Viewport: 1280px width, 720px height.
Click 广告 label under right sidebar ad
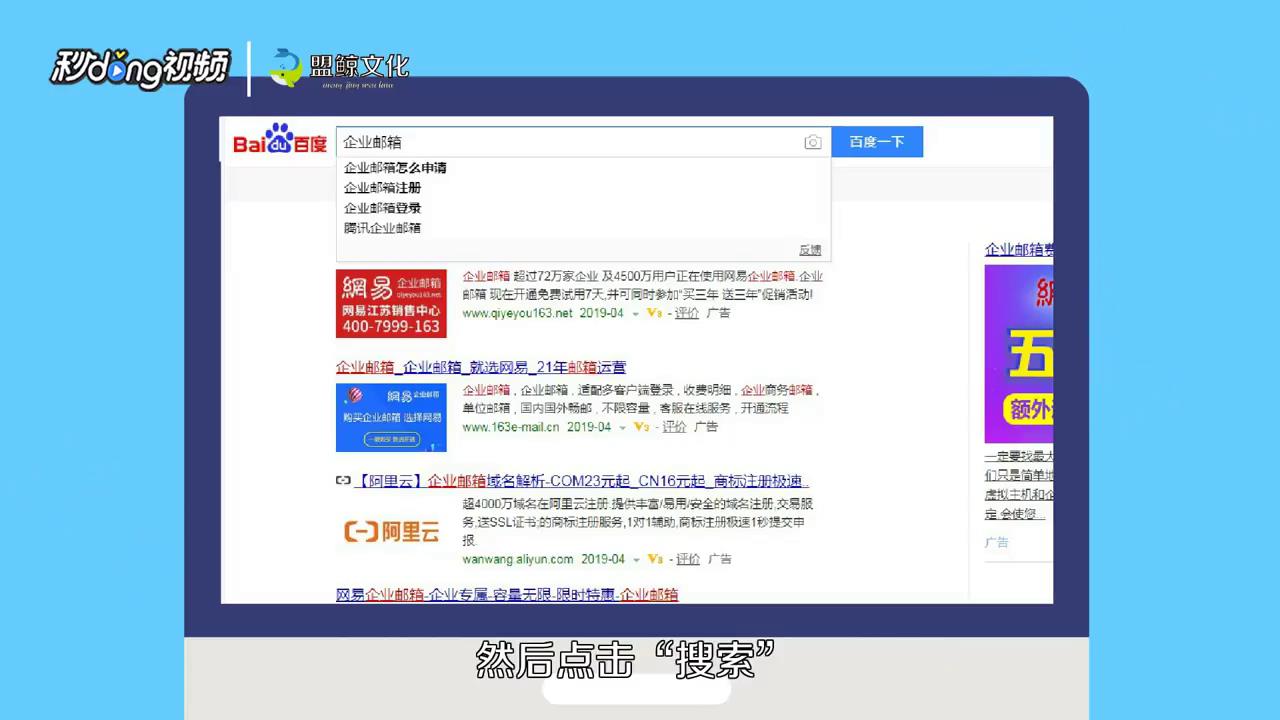(x=996, y=542)
